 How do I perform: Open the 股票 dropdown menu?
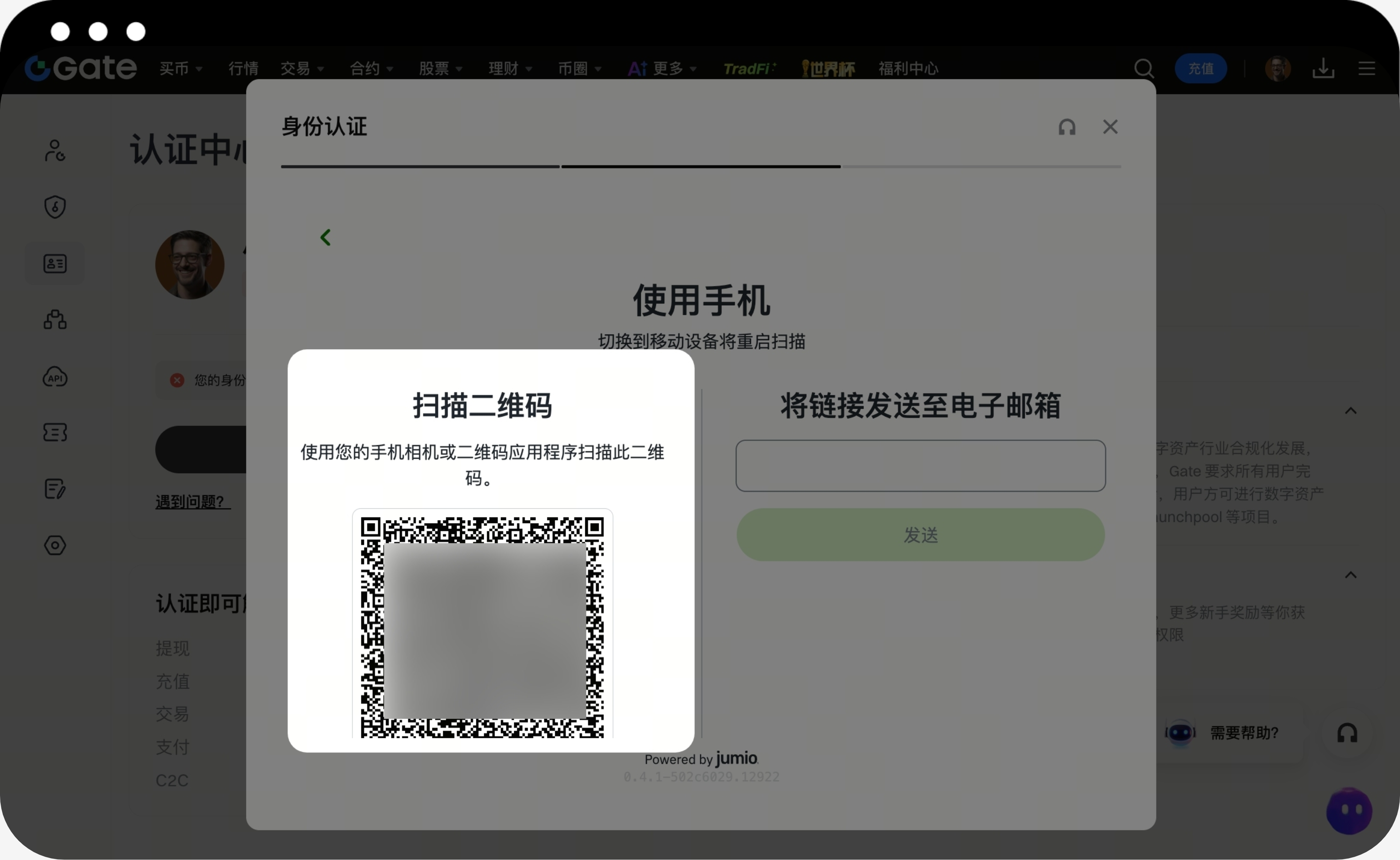click(441, 69)
